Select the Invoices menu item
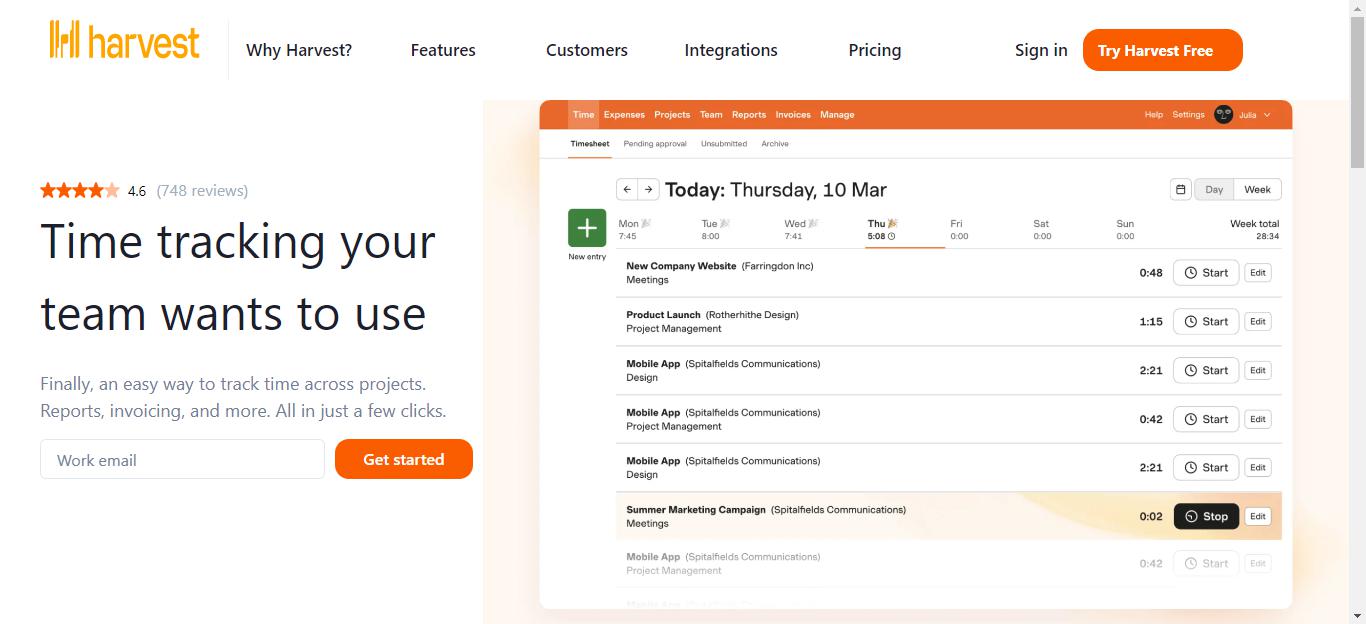This screenshot has height=624, width=1366. [793, 115]
